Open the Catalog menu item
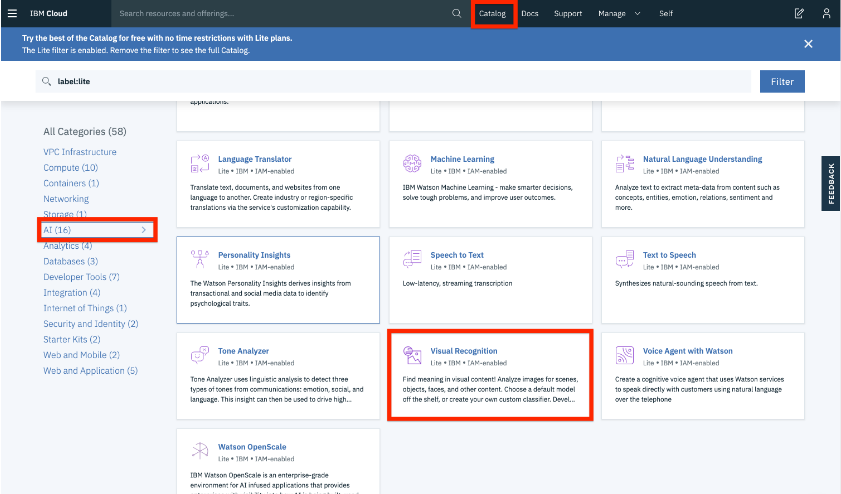Viewport: 841px width, 494px height. (x=492, y=13)
